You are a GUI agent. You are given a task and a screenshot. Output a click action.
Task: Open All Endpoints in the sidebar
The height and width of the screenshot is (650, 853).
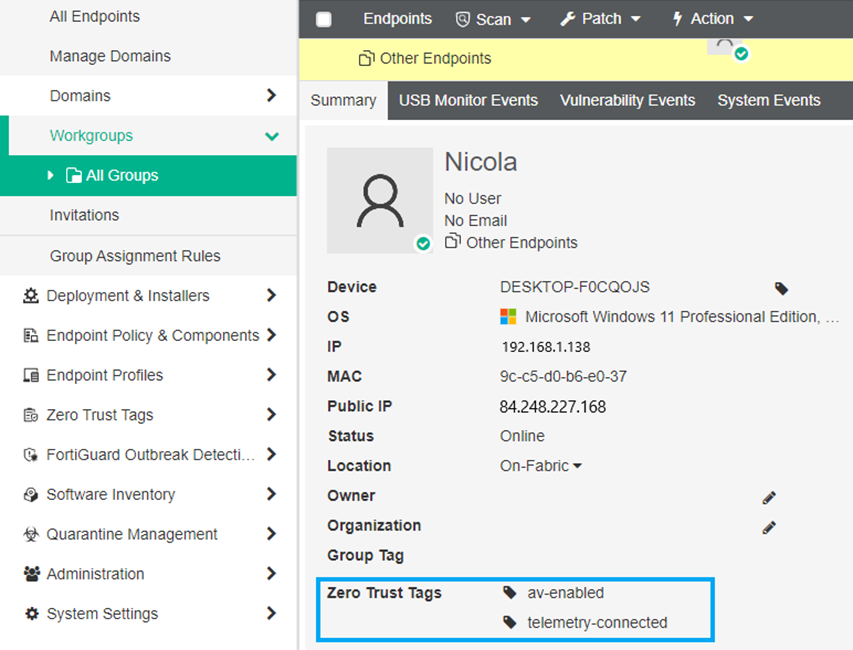click(x=95, y=16)
